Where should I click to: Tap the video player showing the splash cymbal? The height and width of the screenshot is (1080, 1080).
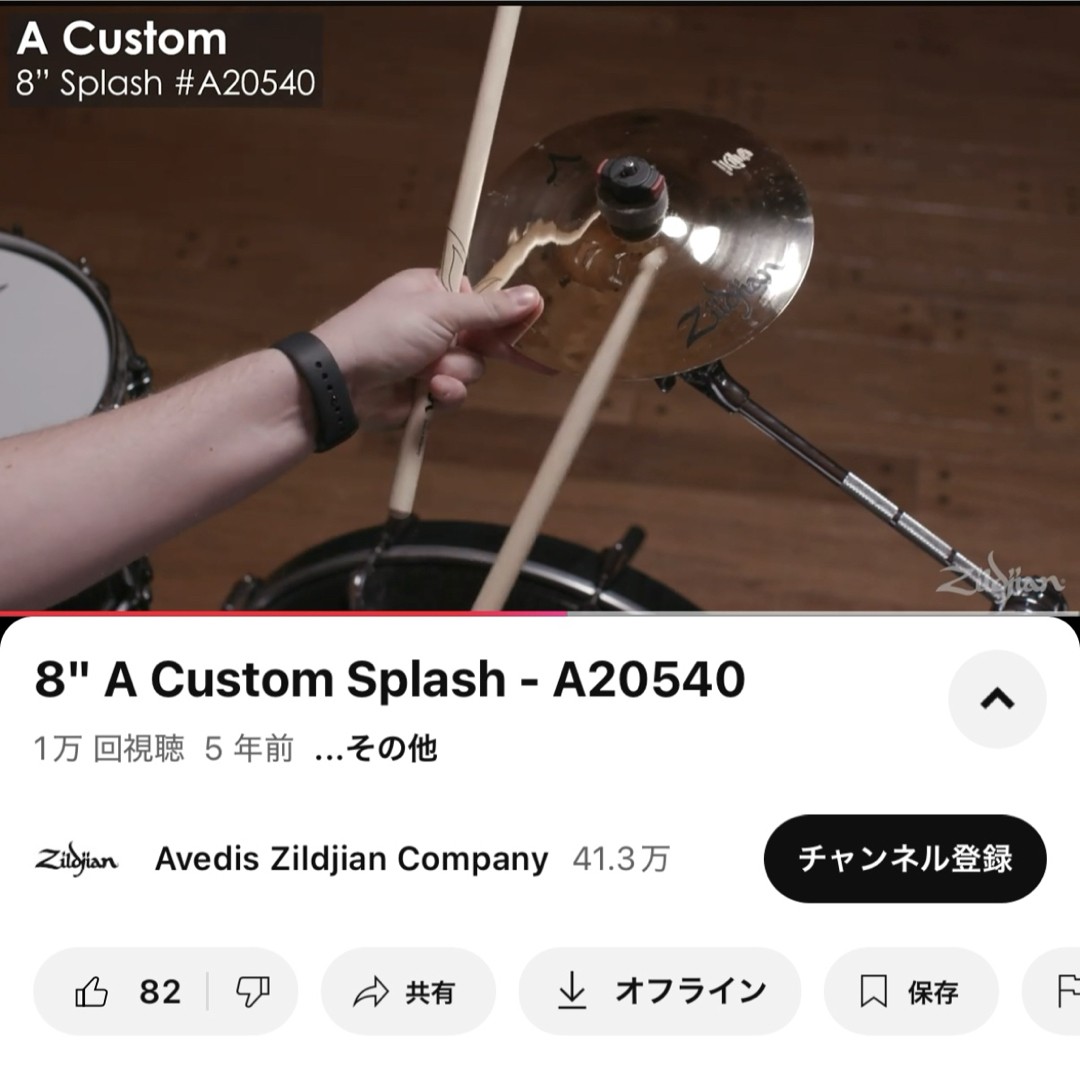[540, 307]
